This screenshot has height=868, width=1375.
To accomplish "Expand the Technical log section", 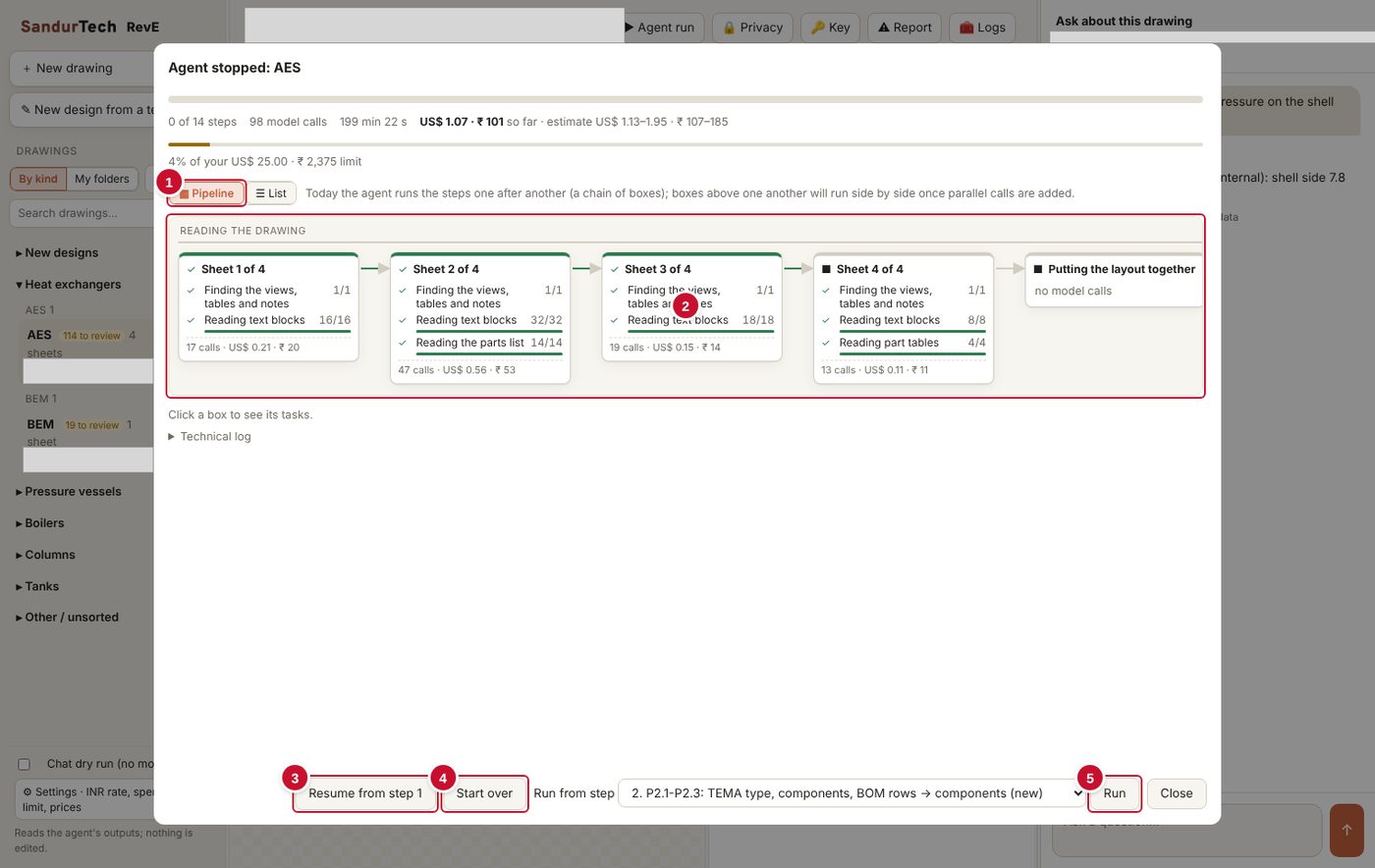I will tap(209, 437).
